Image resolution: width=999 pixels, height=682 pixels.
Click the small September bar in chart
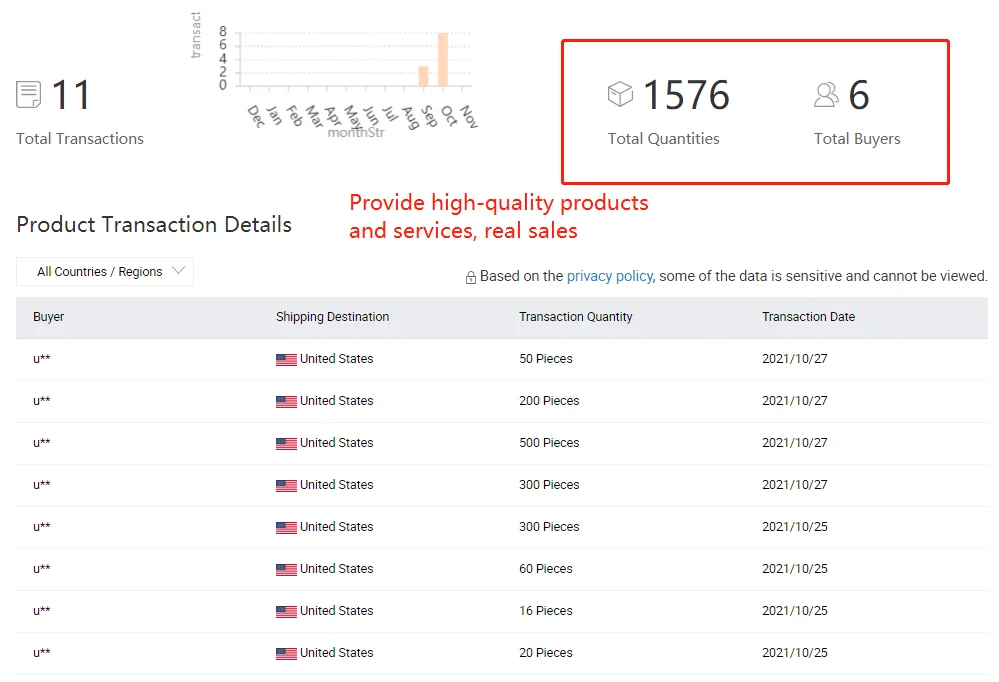pos(424,76)
